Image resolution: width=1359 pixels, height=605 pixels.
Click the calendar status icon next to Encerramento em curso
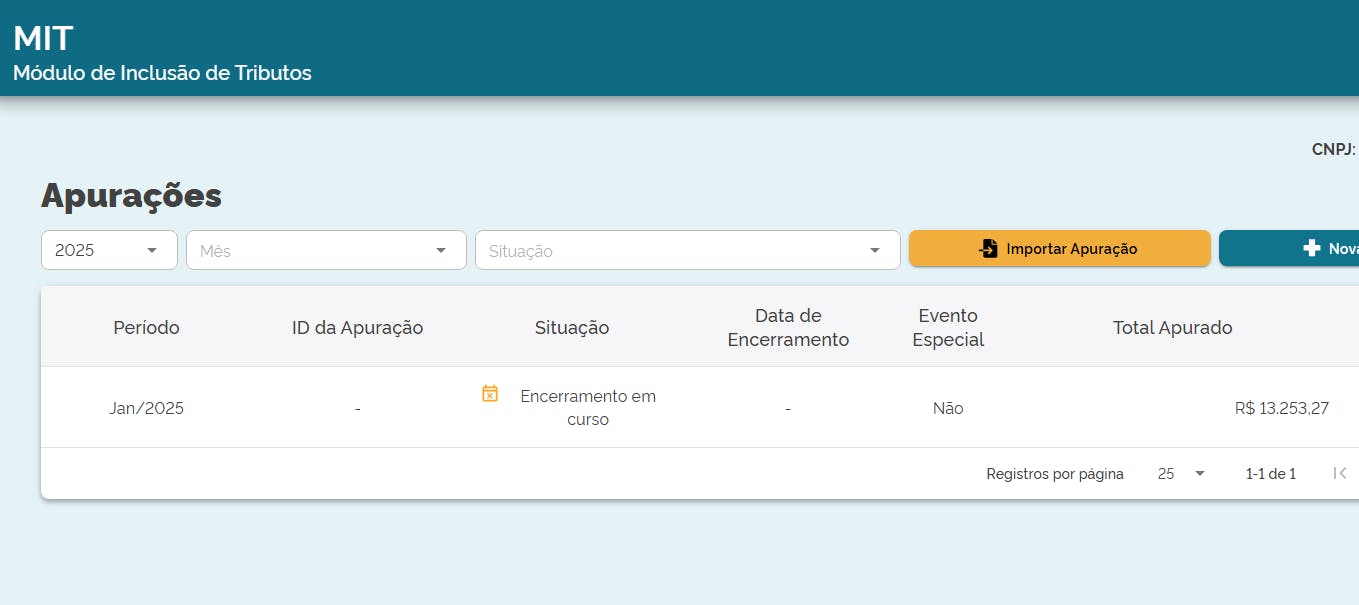click(x=490, y=393)
